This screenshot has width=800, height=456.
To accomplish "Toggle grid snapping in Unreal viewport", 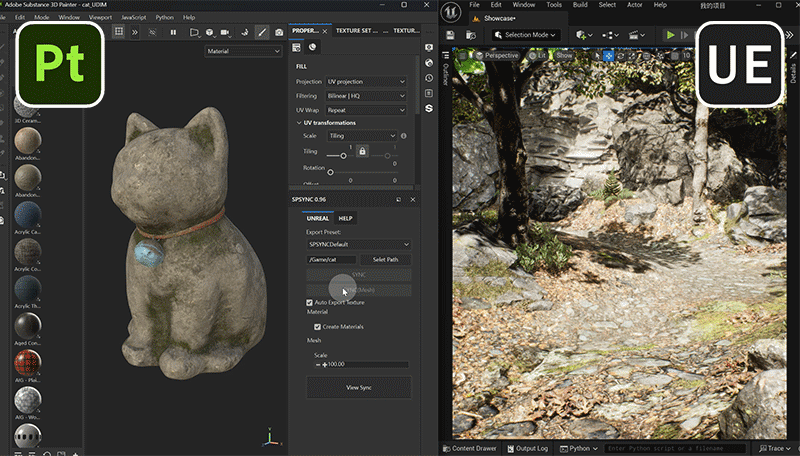I will (674, 56).
